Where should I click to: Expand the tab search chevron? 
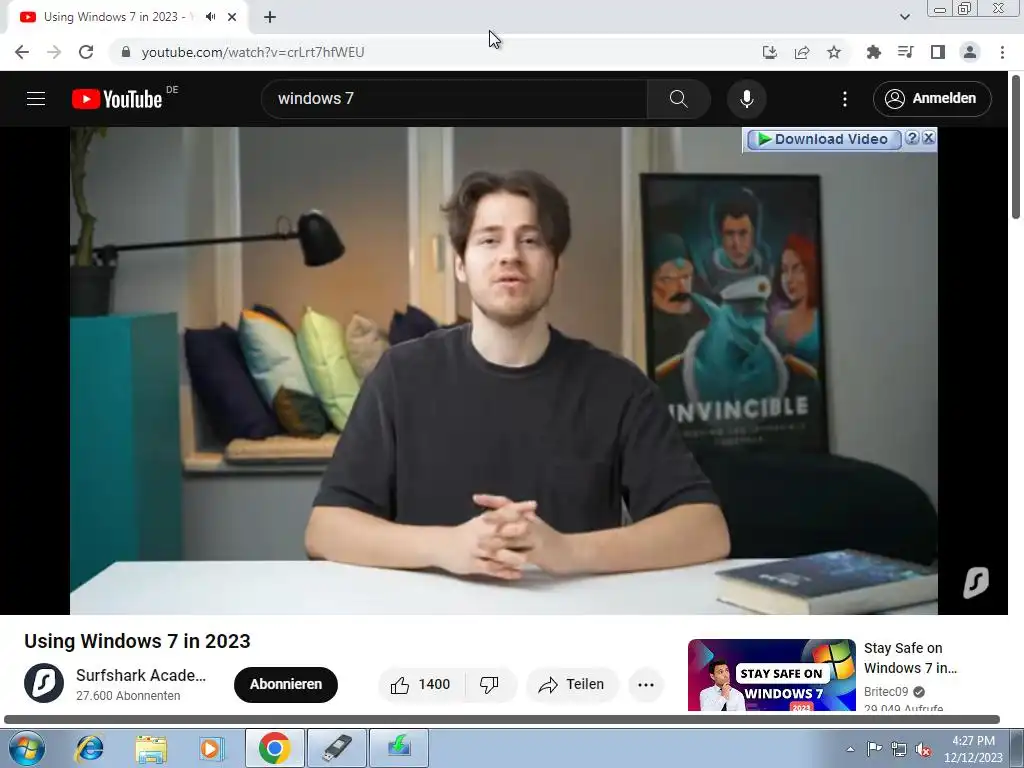904,17
